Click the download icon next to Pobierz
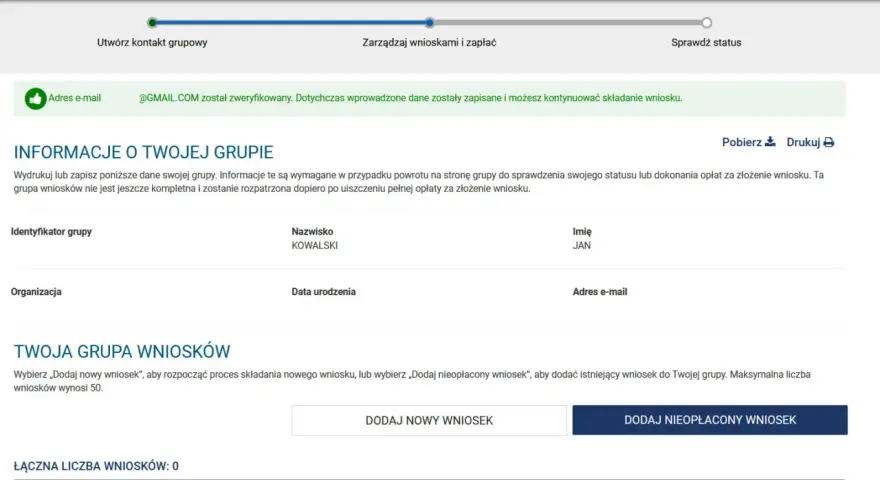Image resolution: width=880 pixels, height=480 pixels. coord(770,141)
